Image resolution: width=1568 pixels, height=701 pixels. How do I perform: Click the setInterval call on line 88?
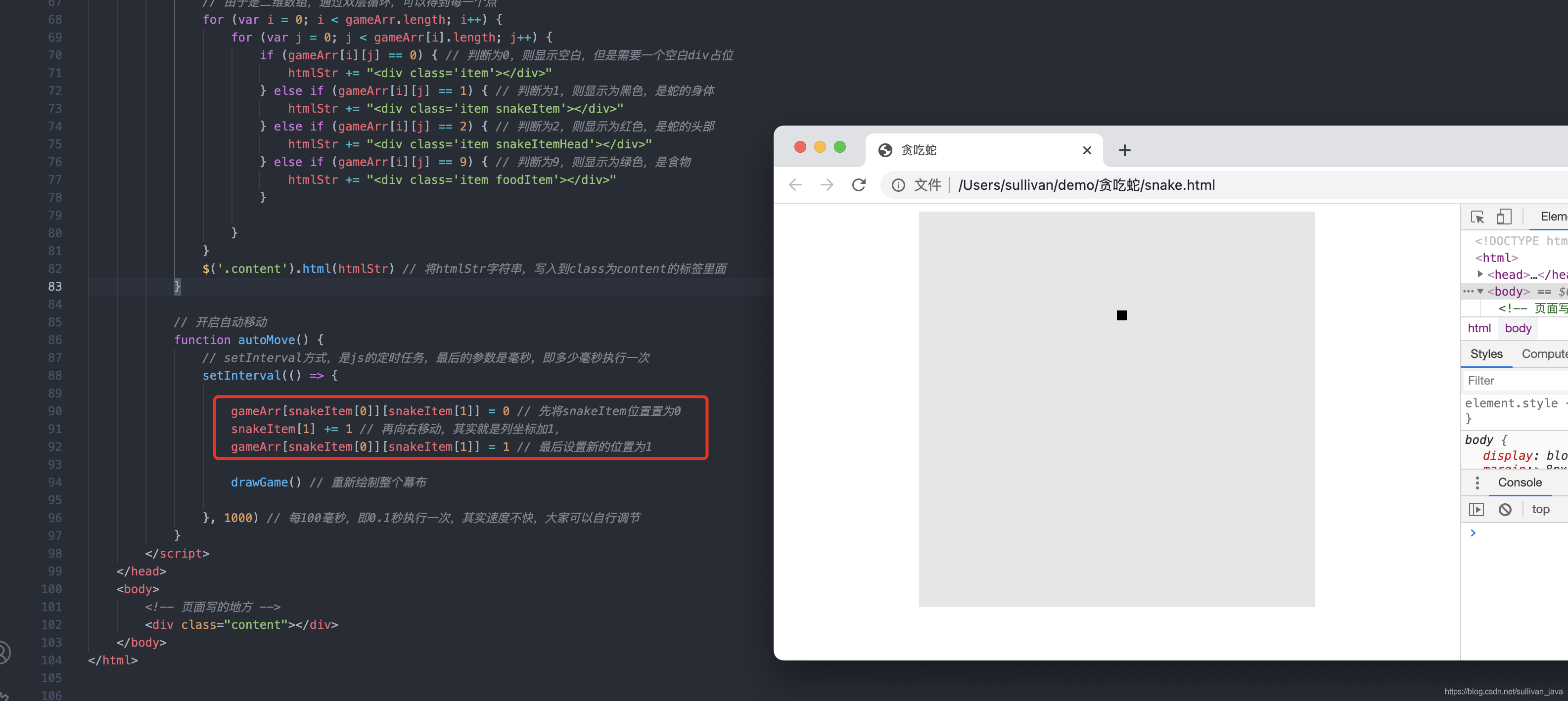click(x=242, y=375)
